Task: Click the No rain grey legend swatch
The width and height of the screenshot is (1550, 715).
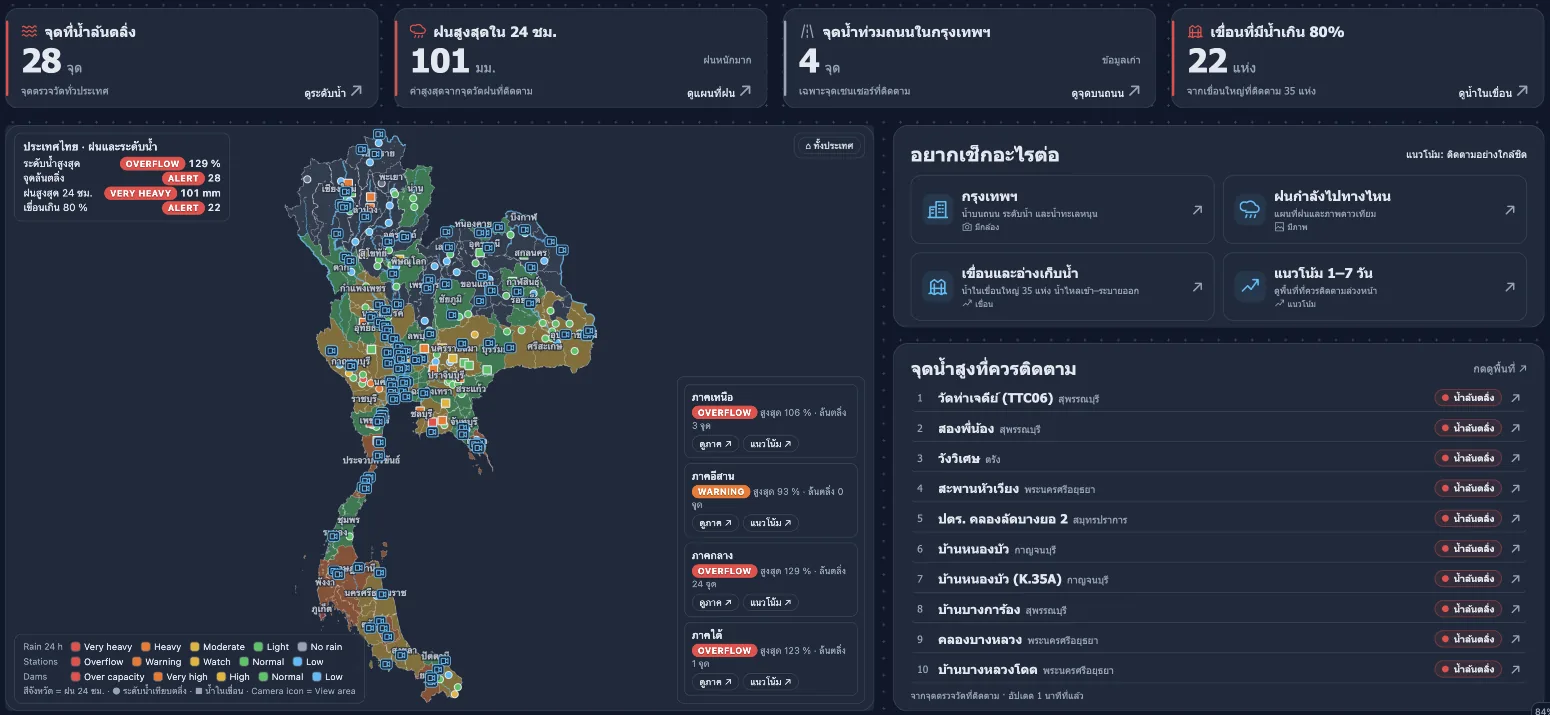Action: pos(302,647)
